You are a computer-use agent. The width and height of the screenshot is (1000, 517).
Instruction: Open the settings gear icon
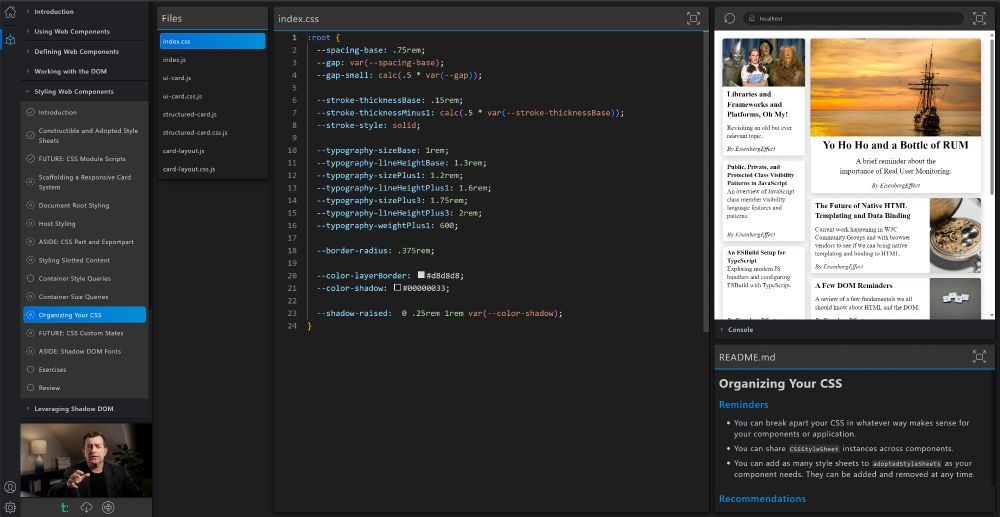[x=10, y=507]
